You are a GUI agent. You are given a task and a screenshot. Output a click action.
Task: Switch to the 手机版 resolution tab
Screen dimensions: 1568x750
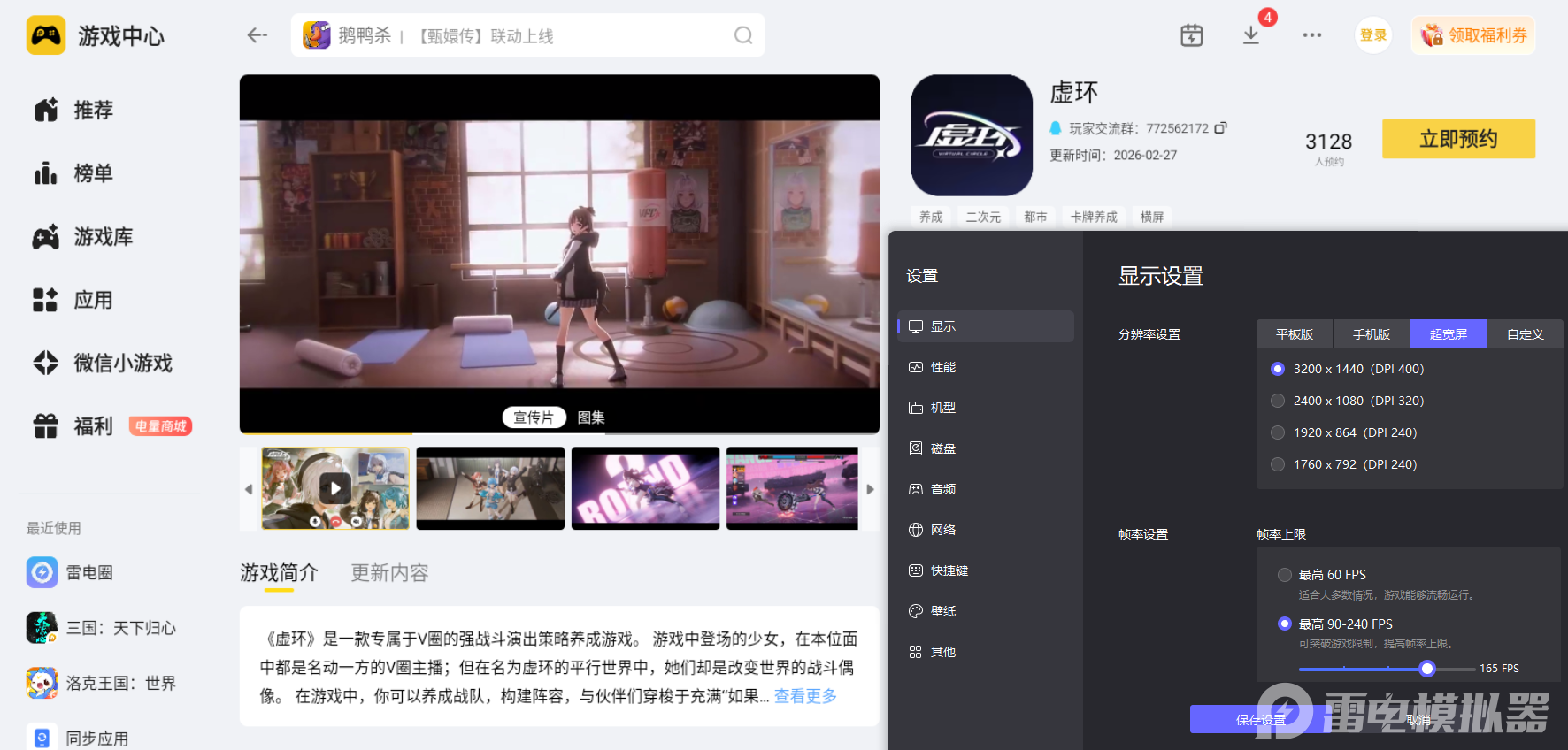1372,334
